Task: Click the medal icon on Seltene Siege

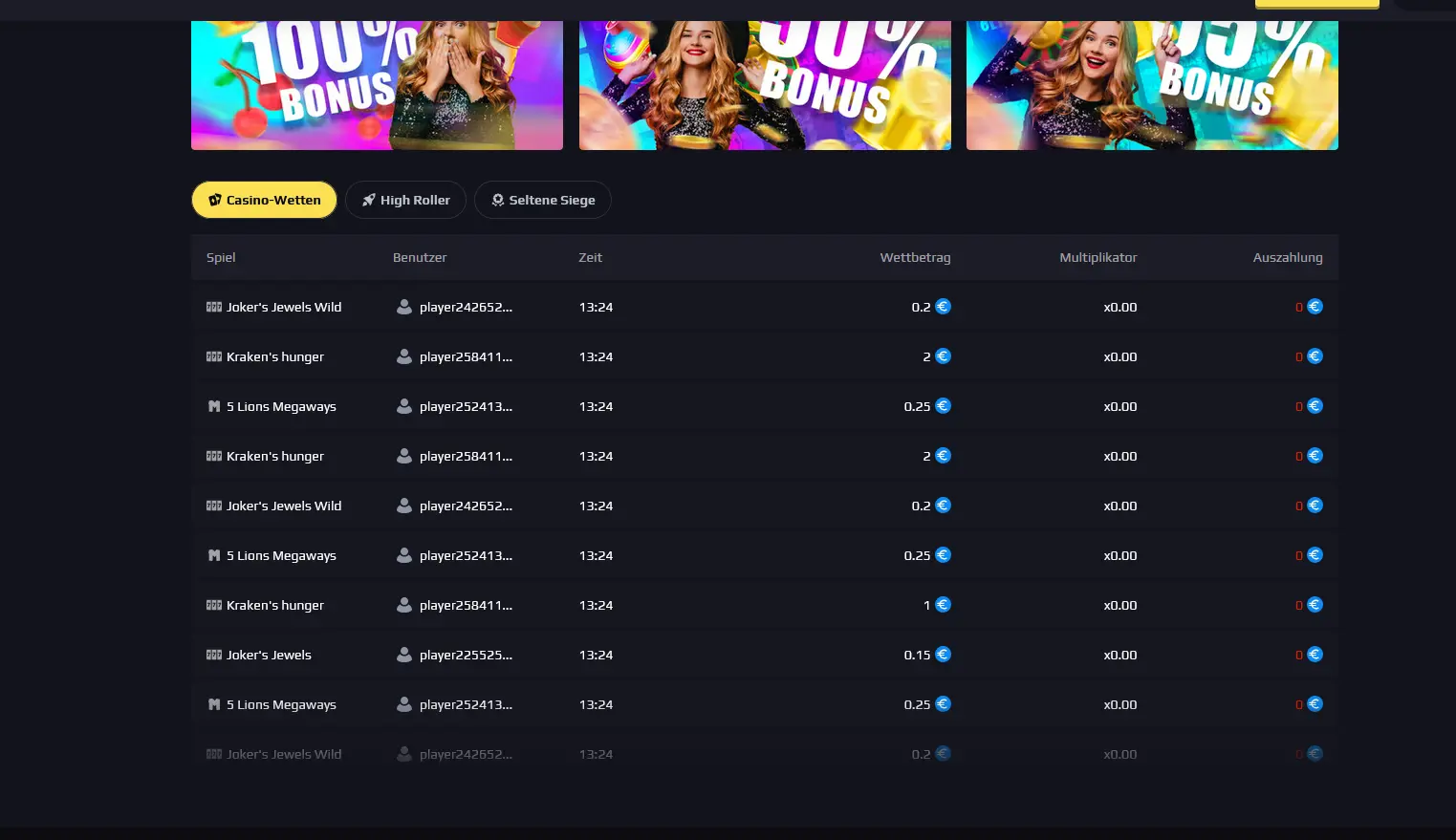Action: click(x=498, y=200)
